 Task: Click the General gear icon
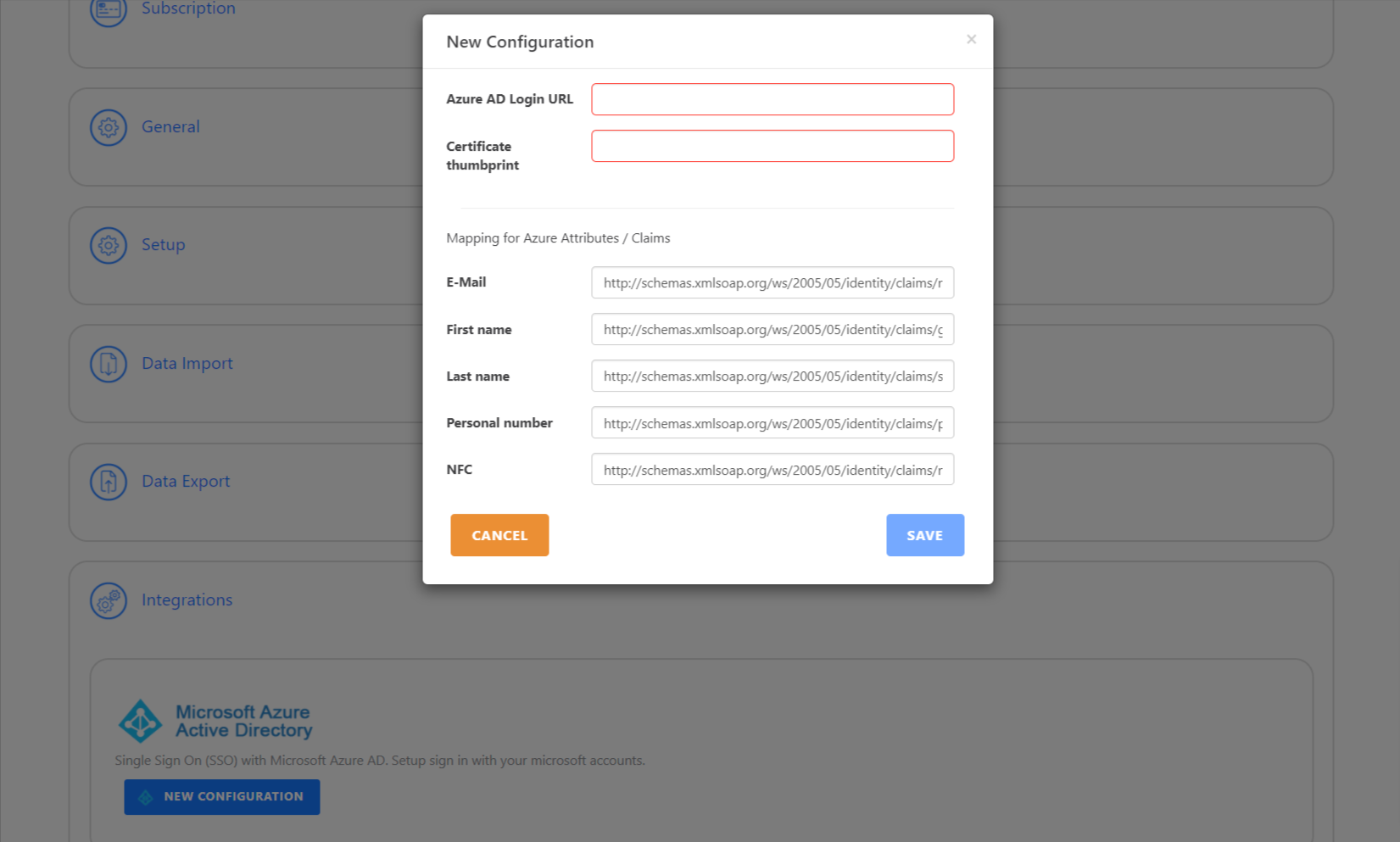[109, 127]
